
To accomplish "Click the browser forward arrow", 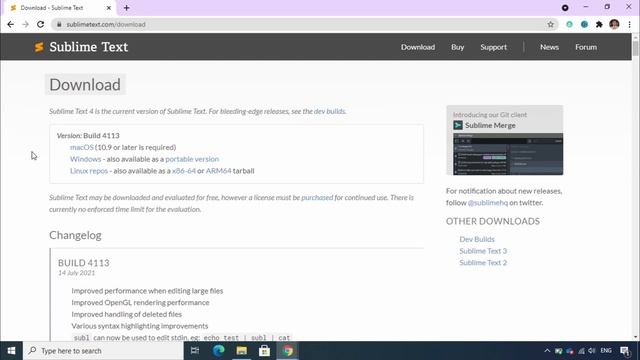I will click(x=25, y=24).
